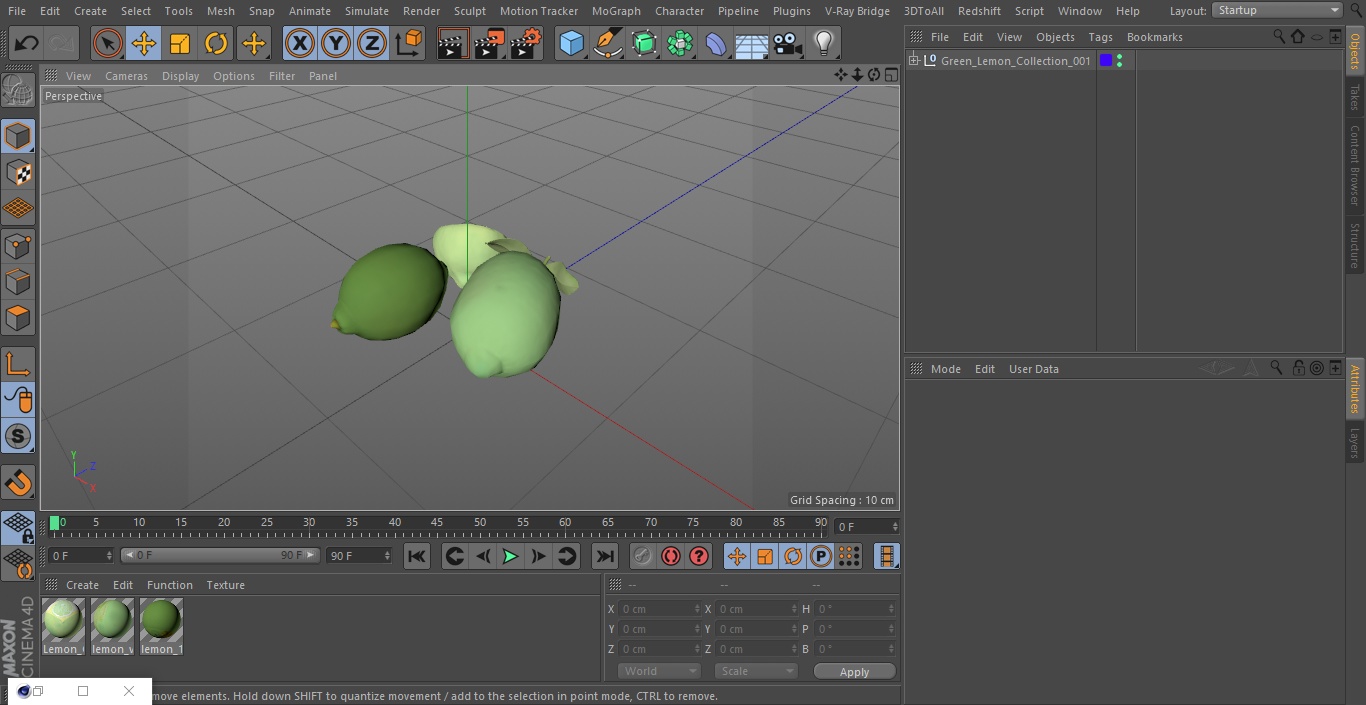Enable Axis mode
Viewport: 1366px width, 705px height.
[18, 363]
